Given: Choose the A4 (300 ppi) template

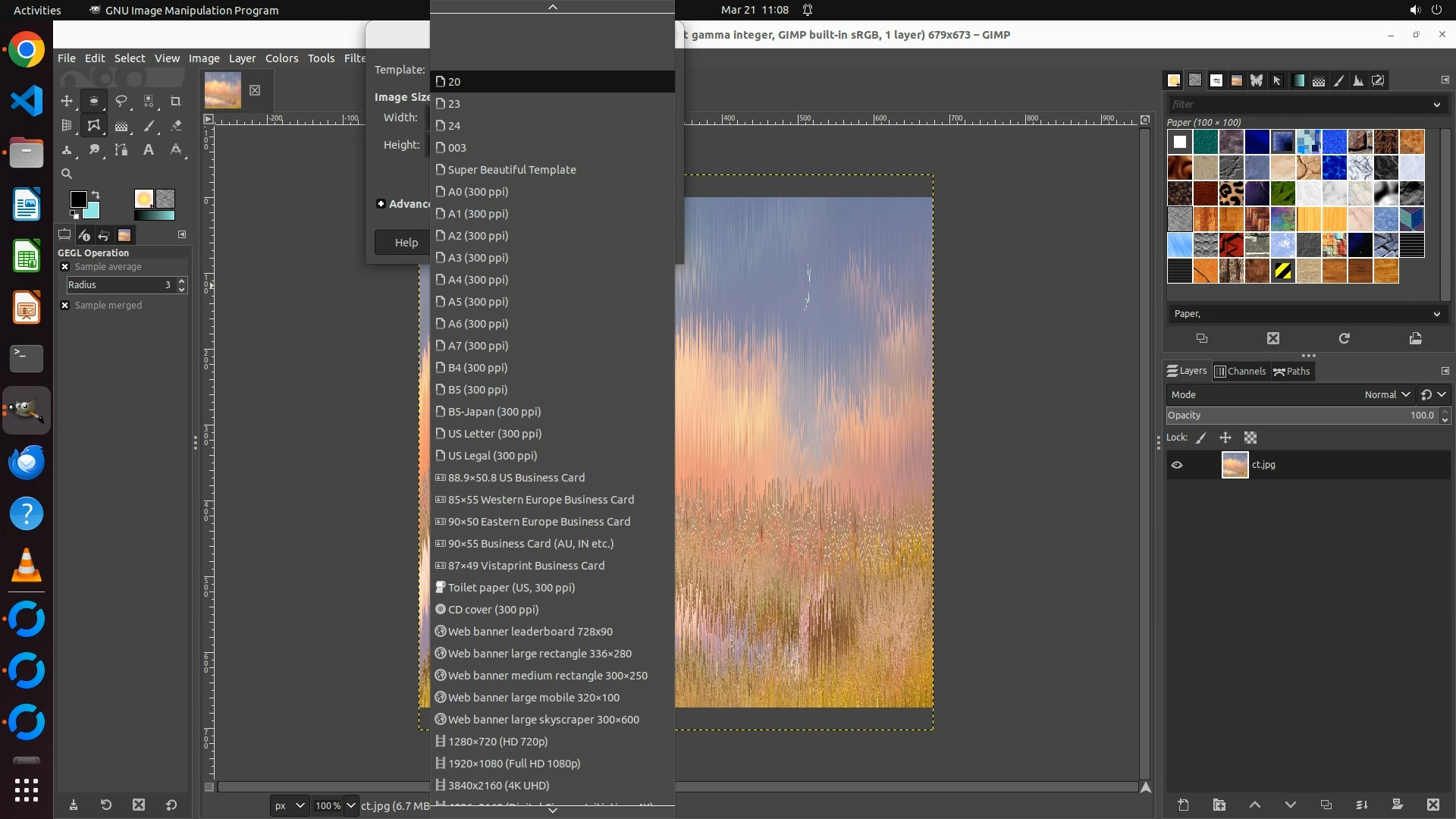Looking at the screenshot, I should coord(478,280).
